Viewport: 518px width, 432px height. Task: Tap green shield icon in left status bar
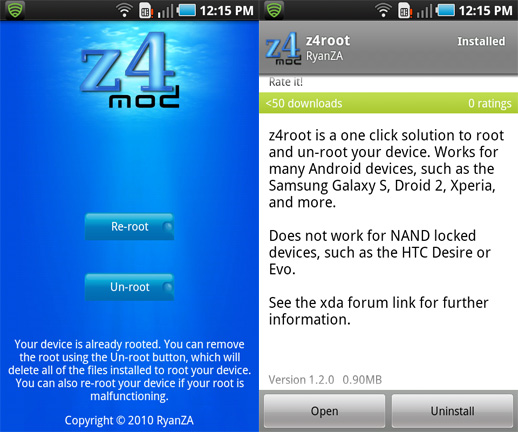15,10
